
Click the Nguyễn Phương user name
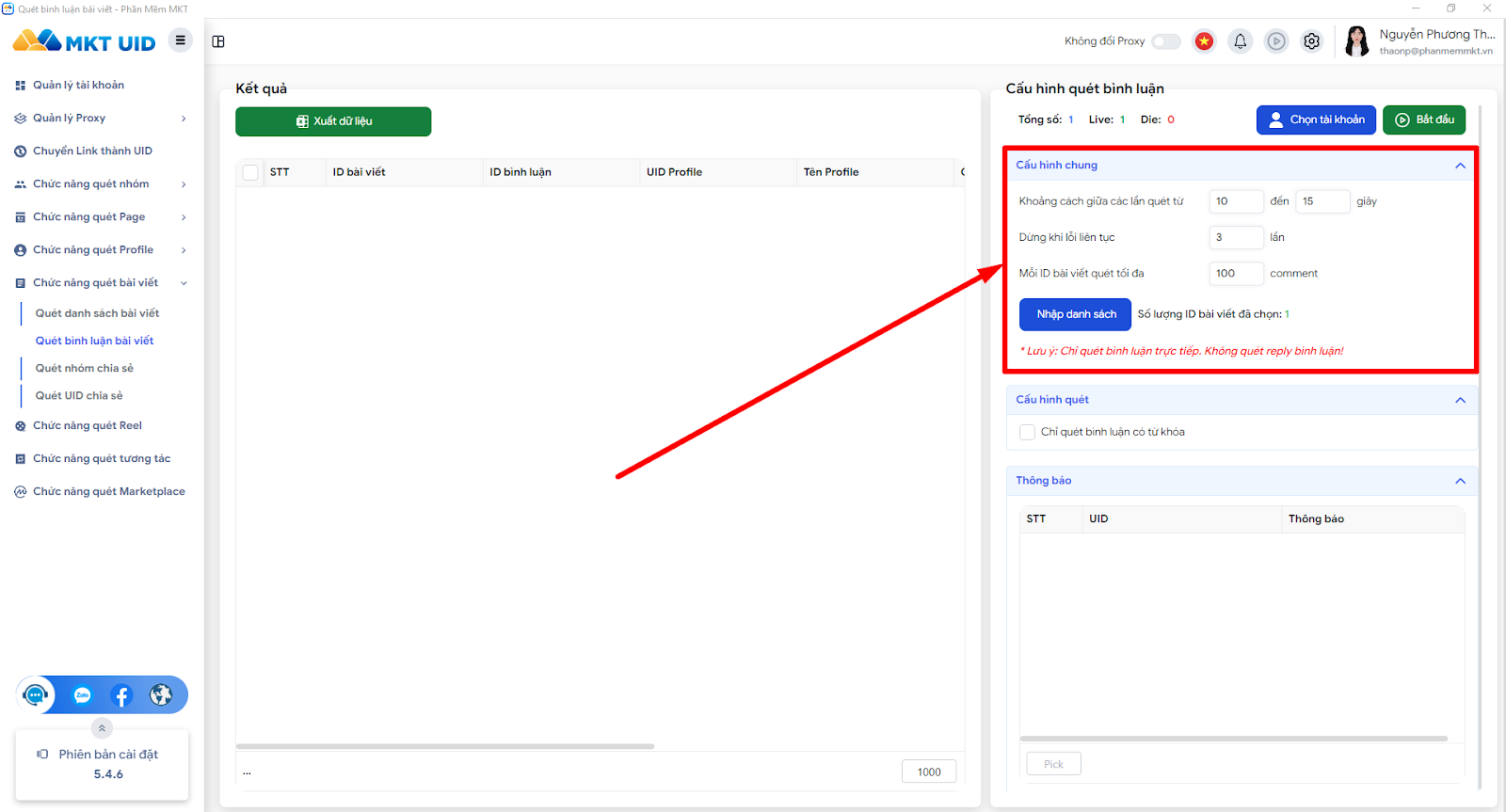(1436, 35)
